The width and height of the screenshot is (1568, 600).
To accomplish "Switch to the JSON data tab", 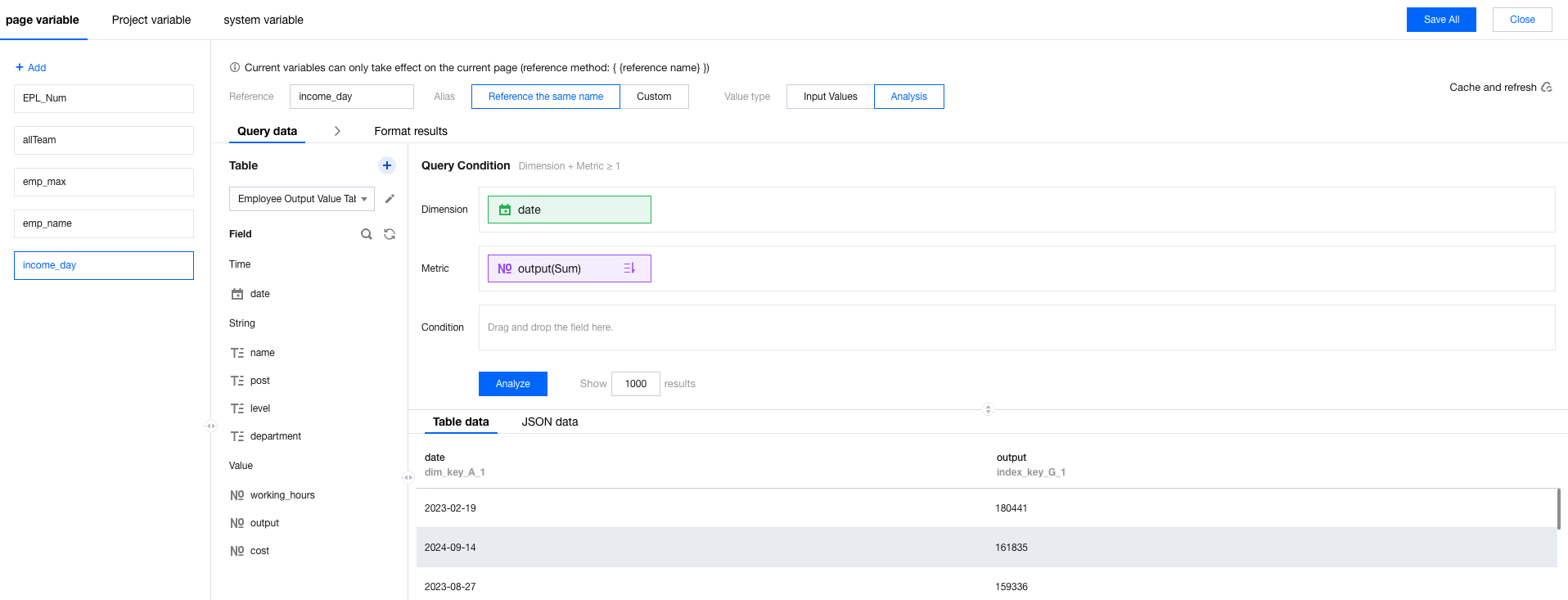I will tap(549, 422).
